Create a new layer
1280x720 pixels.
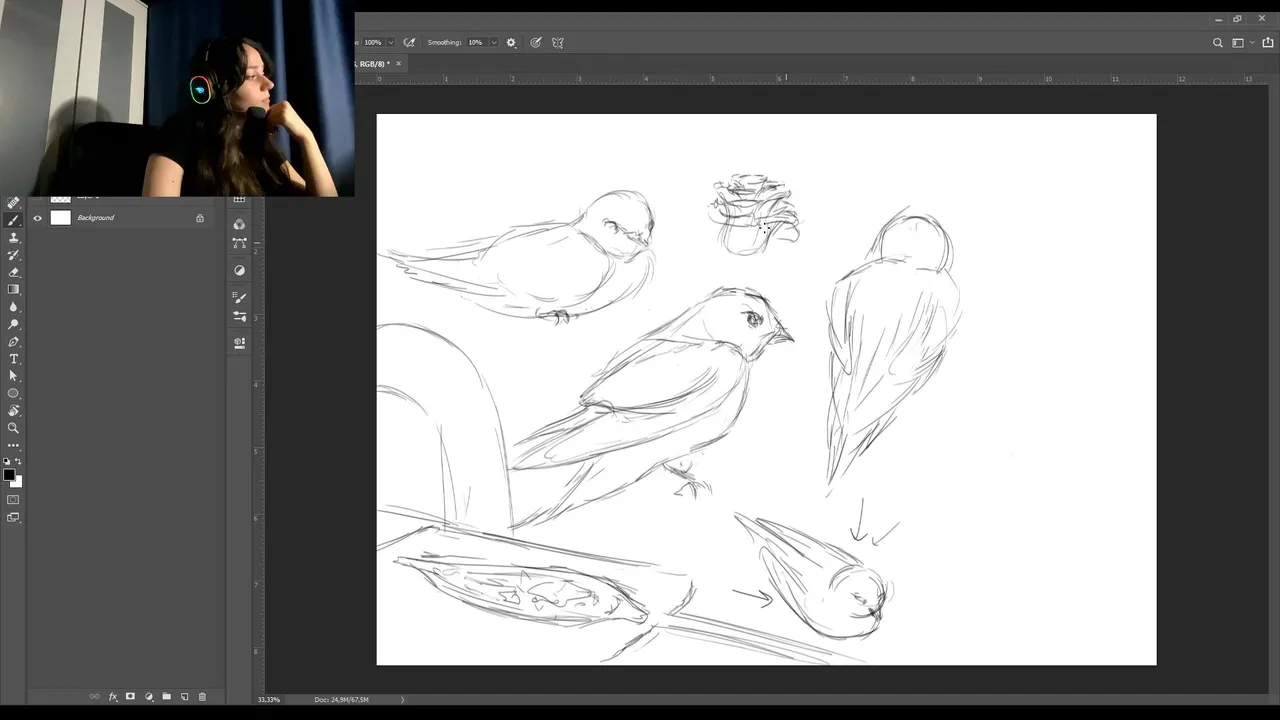tap(184, 696)
